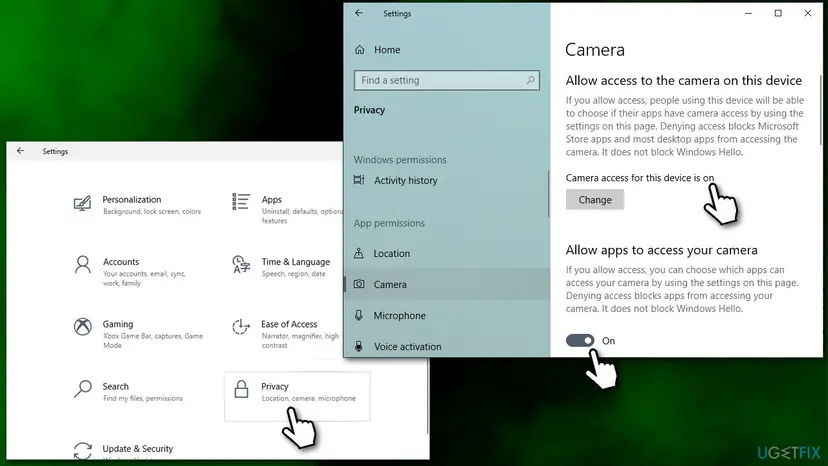Click the Change button for camera access

click(595, 200)
